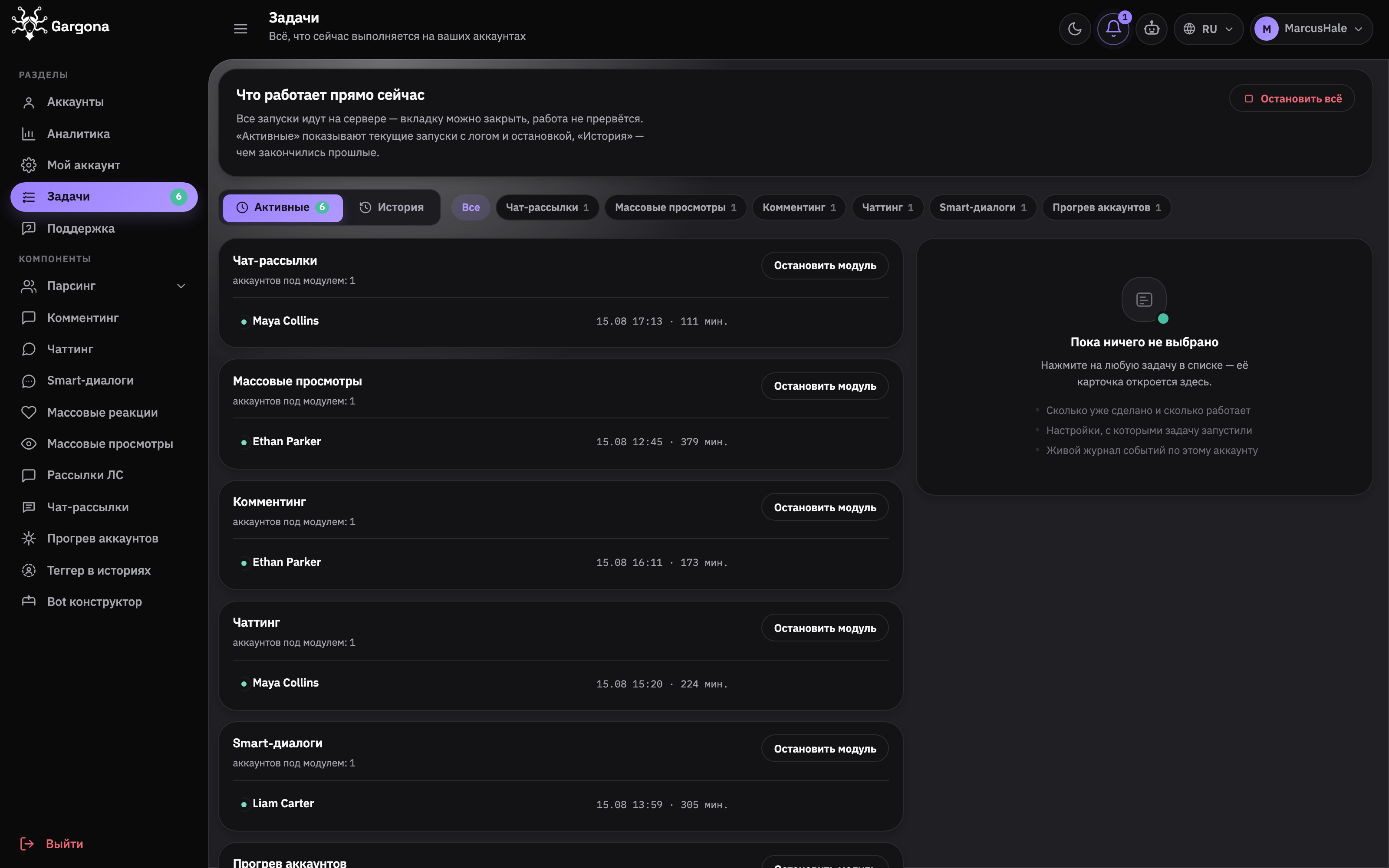Click the Рассылки ЛС message icon
The height and width of the screenshot is (868, 1389).
point(29,475)
